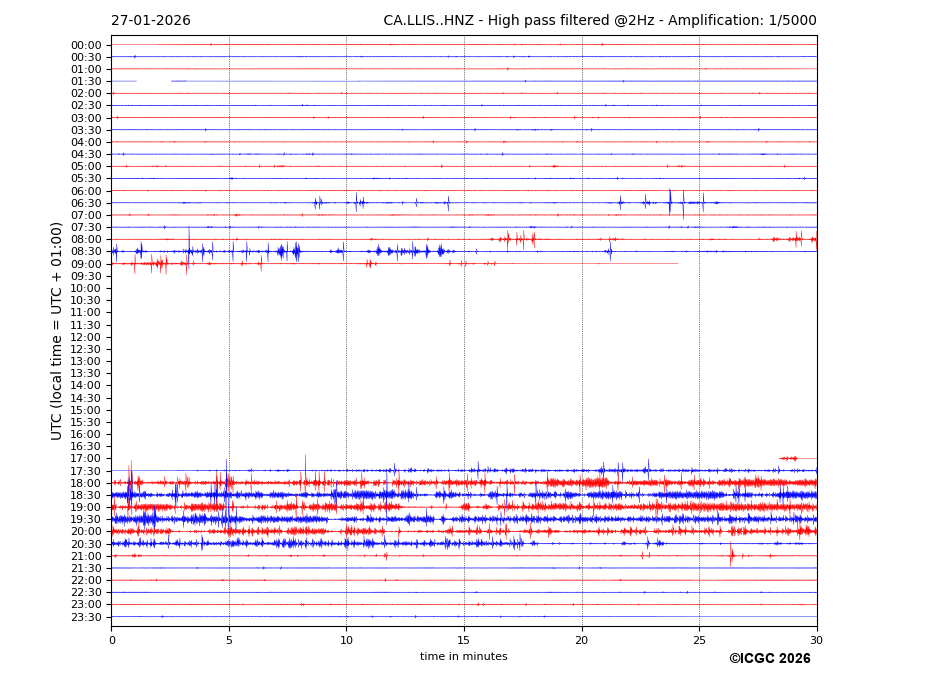The height and width of the screenshot is (696, 927).
Task: Select the x-axis tick labeled 15
Action: (464, 640)
